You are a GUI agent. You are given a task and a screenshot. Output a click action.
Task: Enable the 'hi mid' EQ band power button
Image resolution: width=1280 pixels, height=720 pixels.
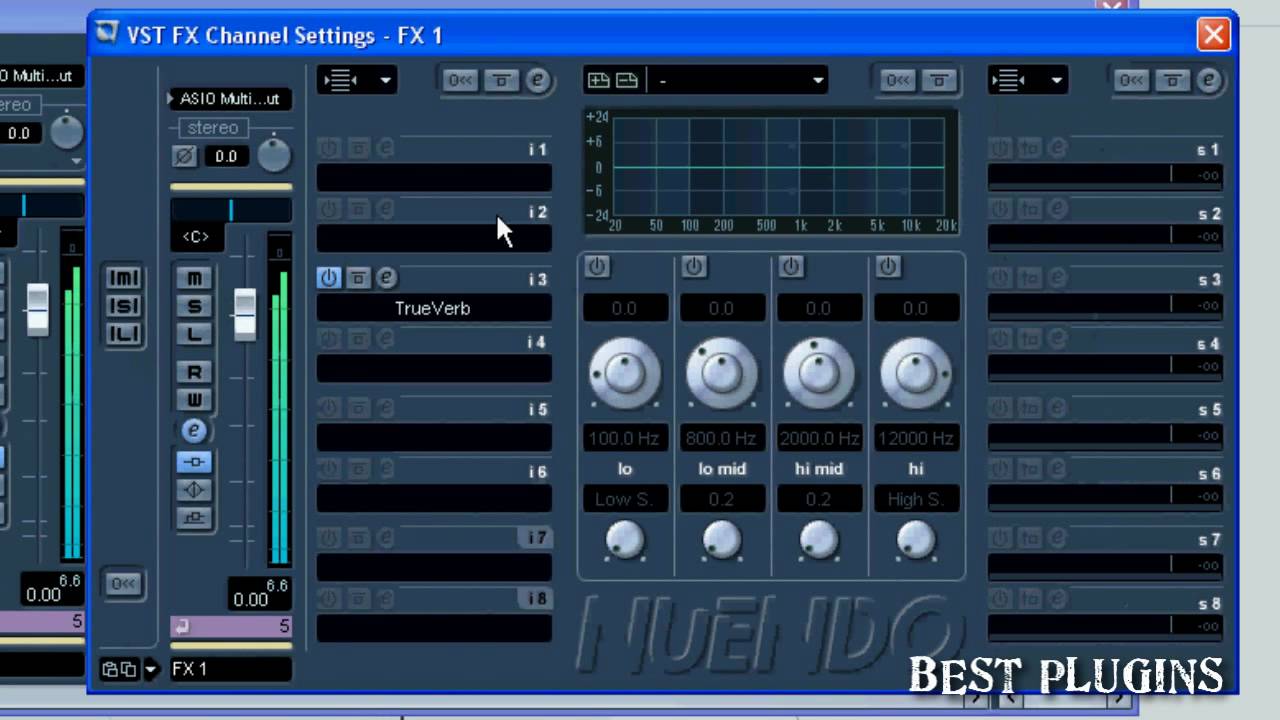[791, 266]
